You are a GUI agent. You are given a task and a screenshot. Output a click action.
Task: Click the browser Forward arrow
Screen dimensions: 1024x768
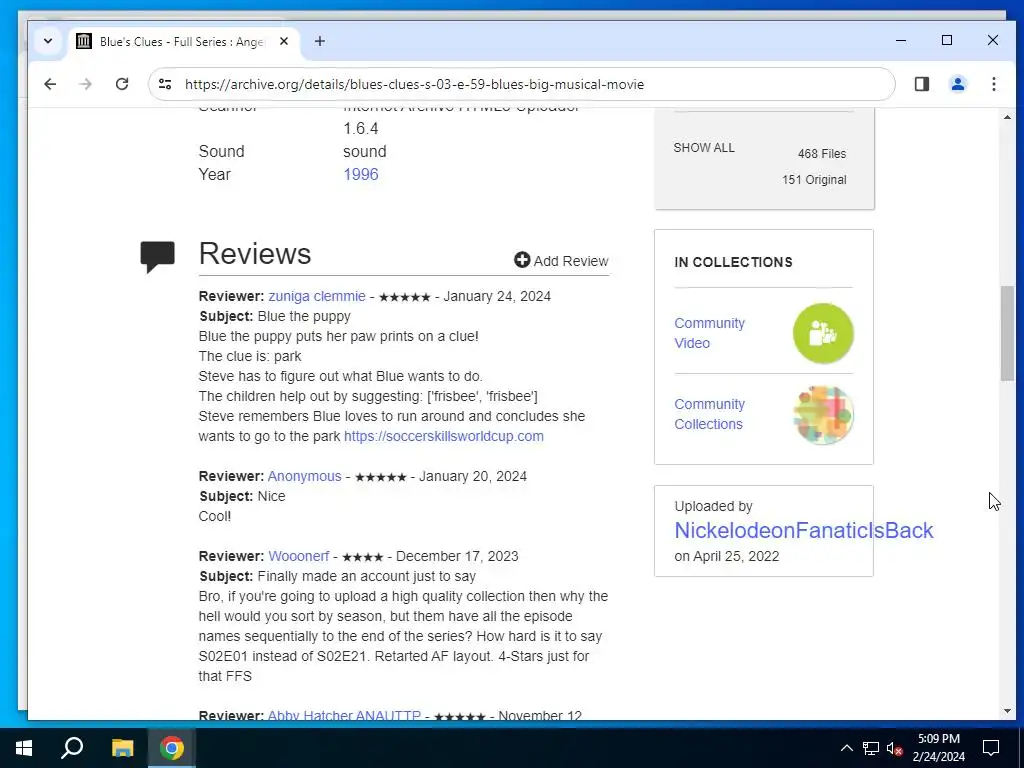coord(86,84)
